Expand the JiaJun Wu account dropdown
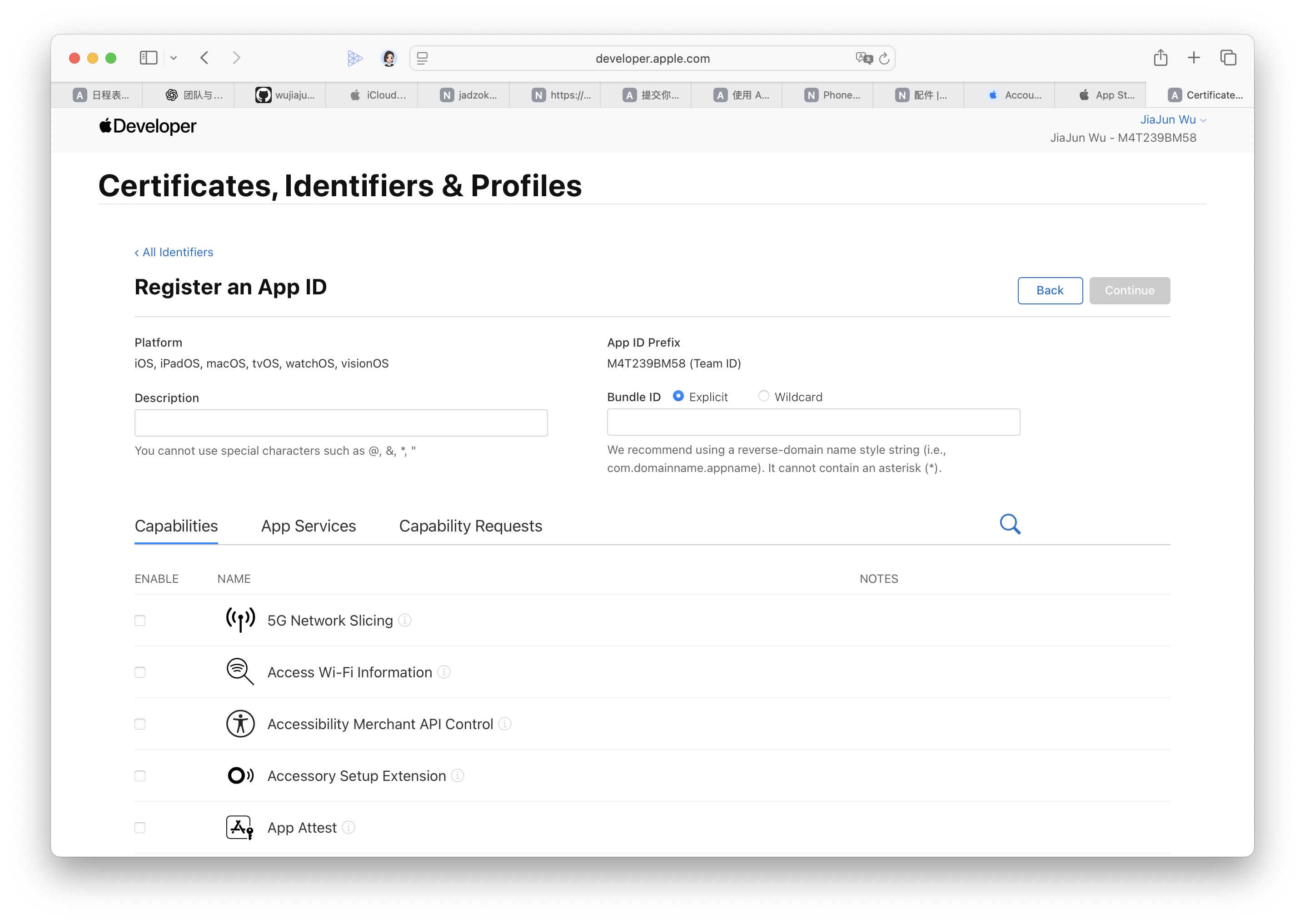The height and width of the screenshot is (924, 1305). (1172, 119)
